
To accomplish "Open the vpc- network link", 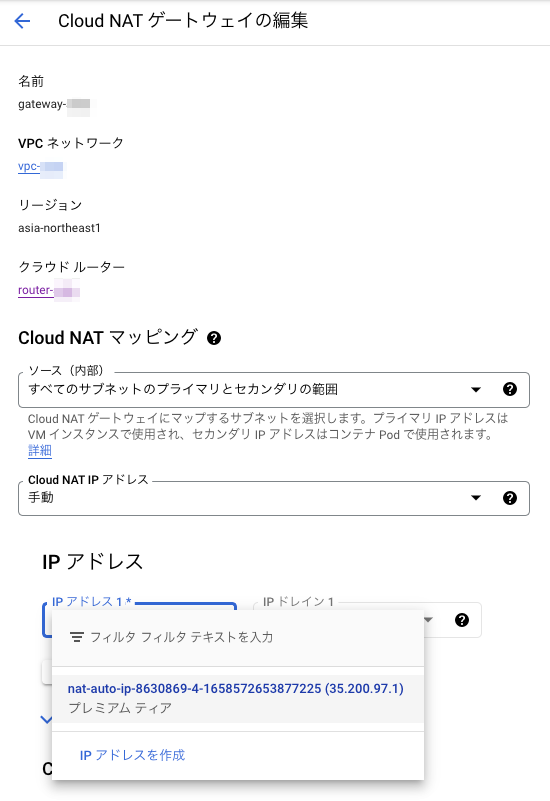I will [x=41, y=167].
